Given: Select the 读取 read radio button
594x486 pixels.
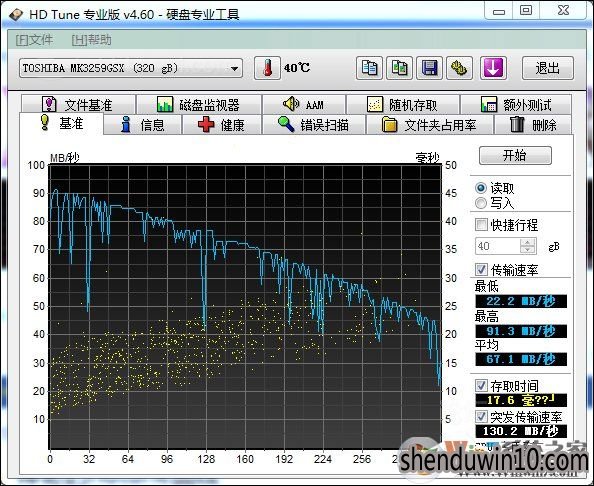Looking at the screenshot, I should [481, 188].
